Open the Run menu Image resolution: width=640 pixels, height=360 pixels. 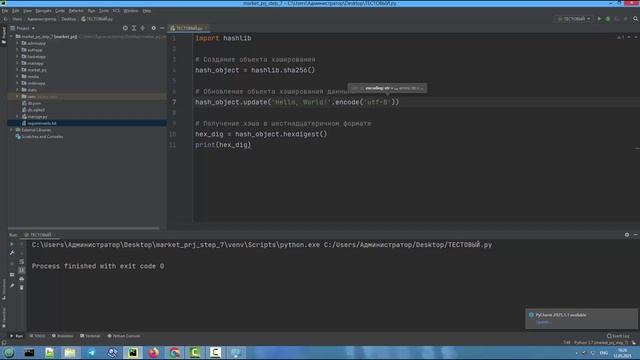point(91,11)
